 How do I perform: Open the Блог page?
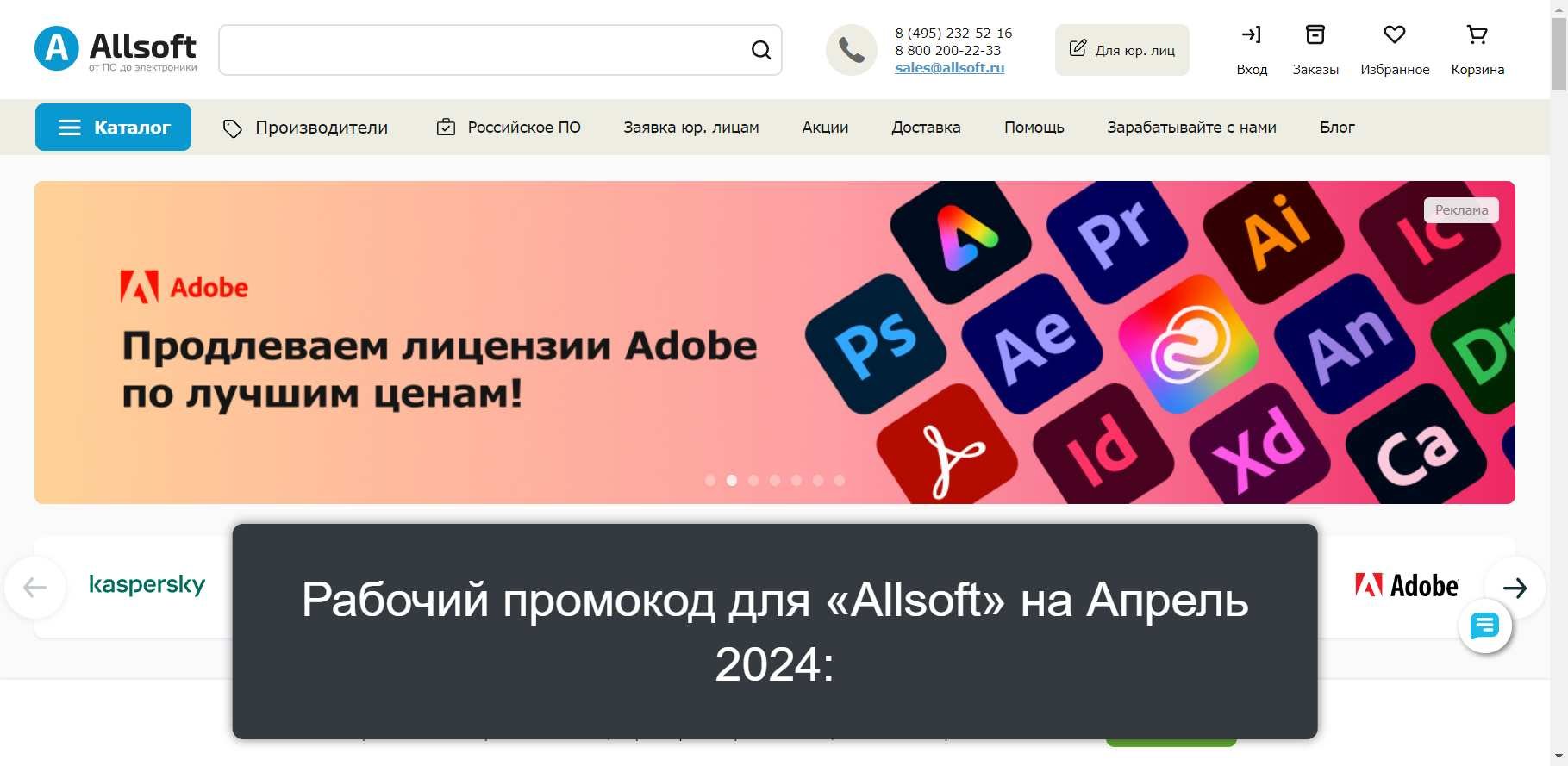pos(1337,128)
